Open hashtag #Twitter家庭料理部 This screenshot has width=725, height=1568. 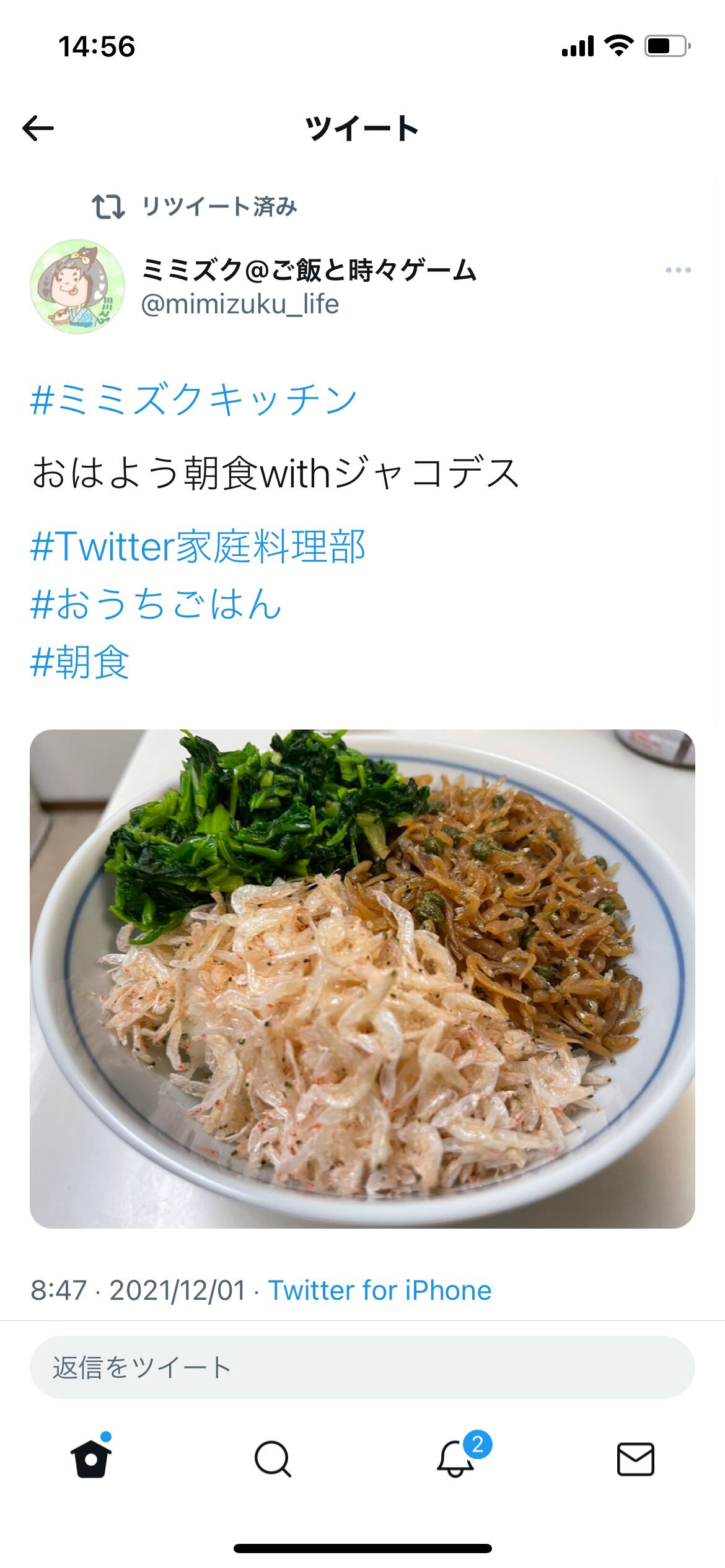click(198, 547)
